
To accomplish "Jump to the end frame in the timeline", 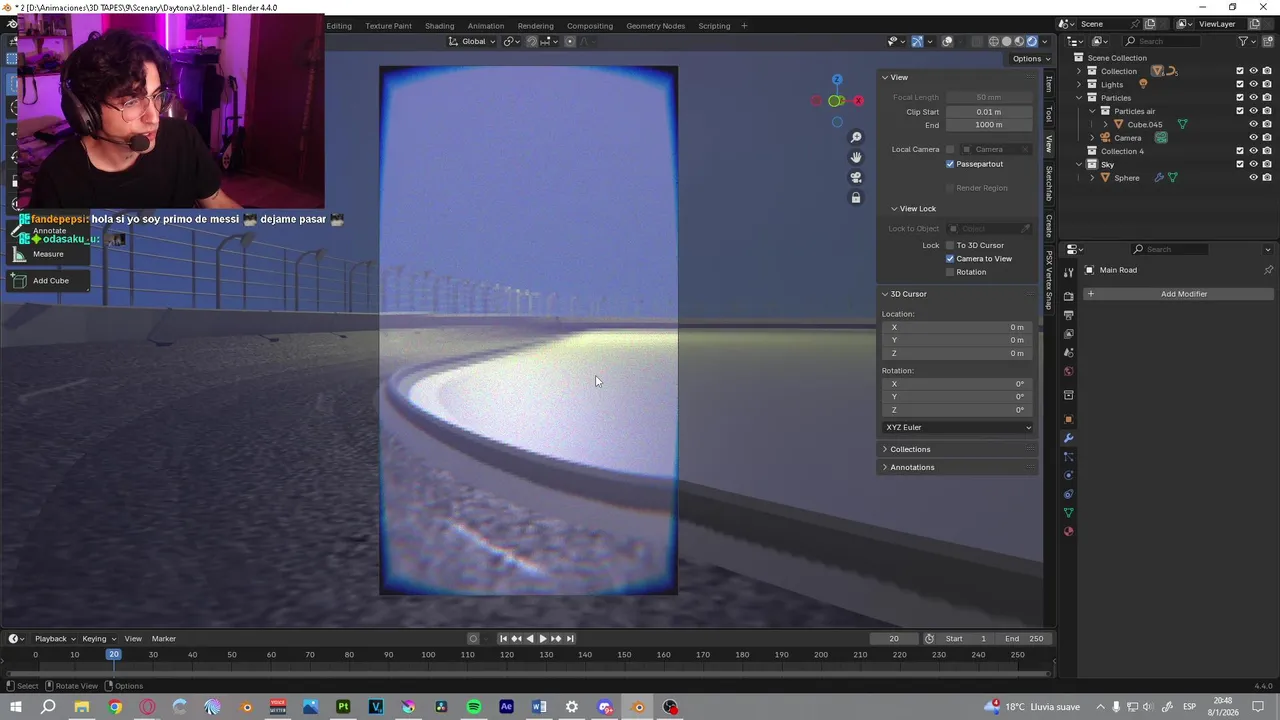I will [570, 639].
